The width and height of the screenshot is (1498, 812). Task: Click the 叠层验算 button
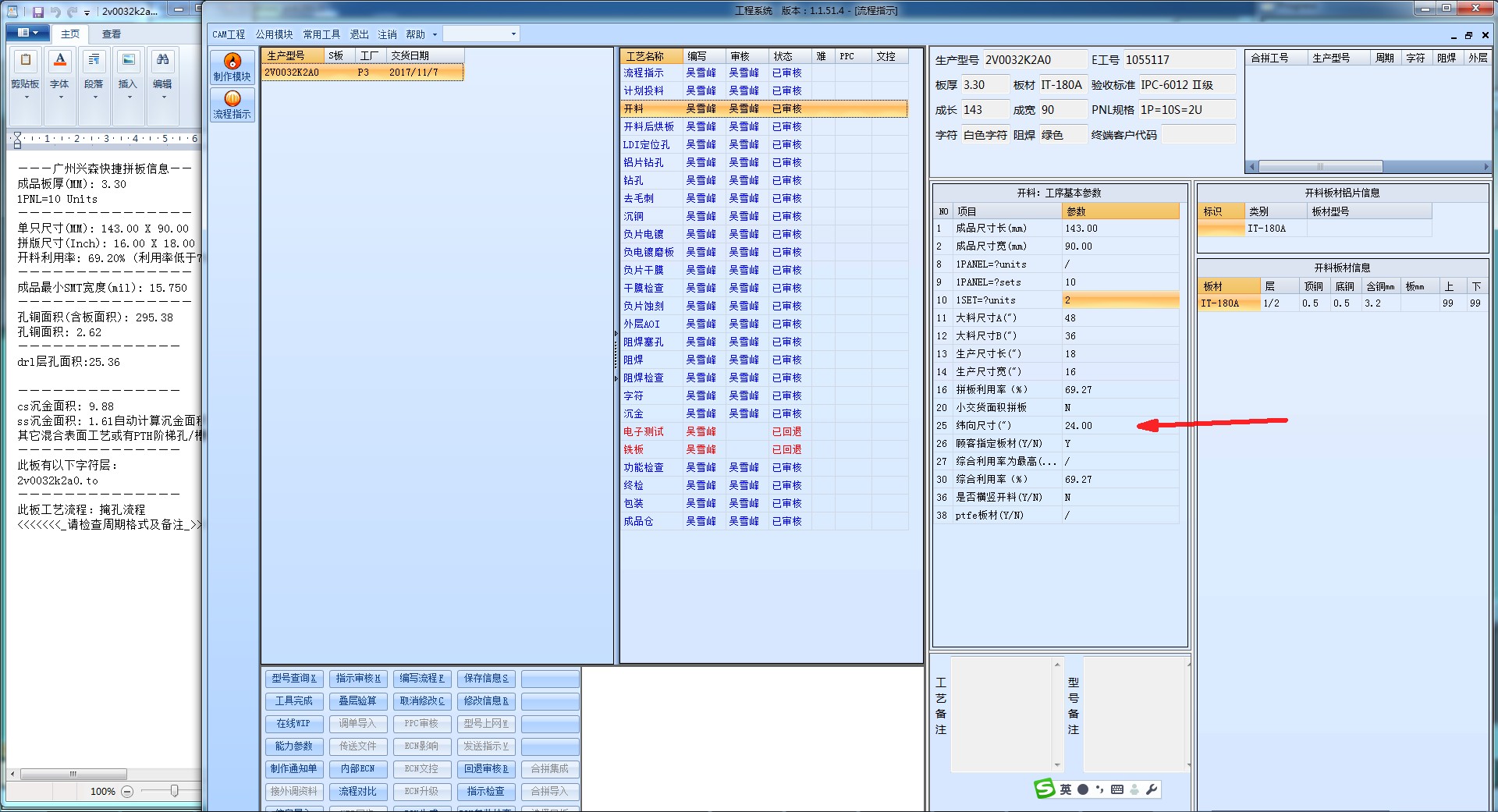tap(358, 701)
